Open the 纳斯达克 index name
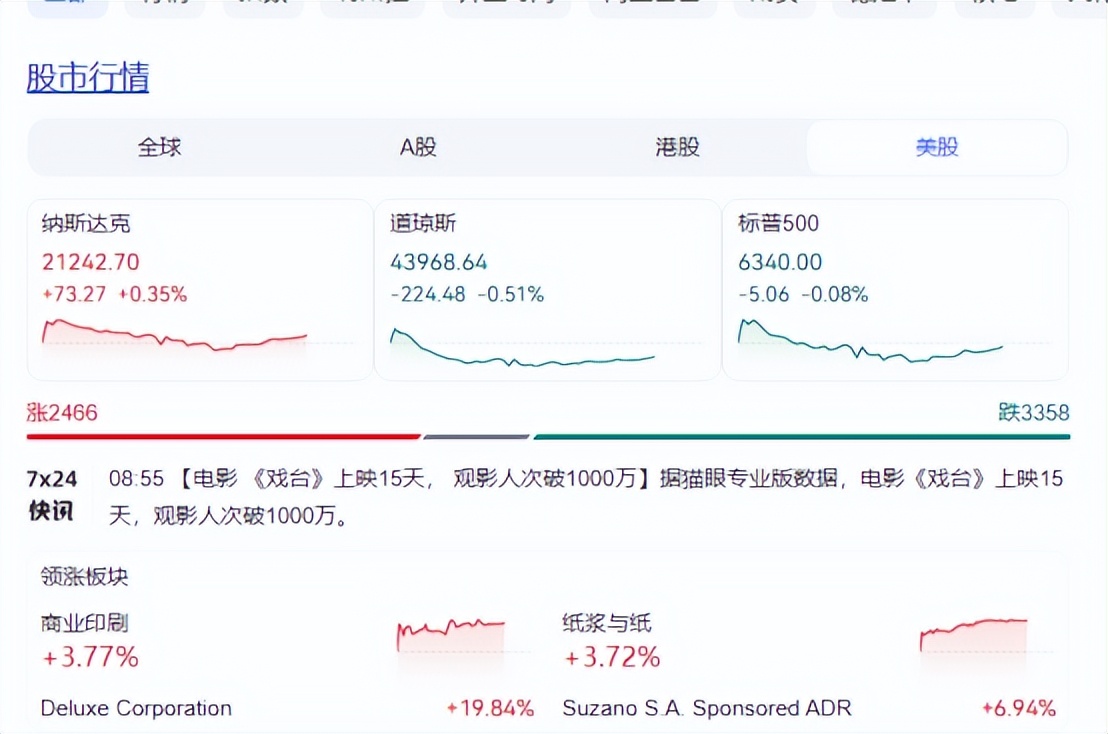Viewport: 1108px width, 734px height. tap(86, 224)
